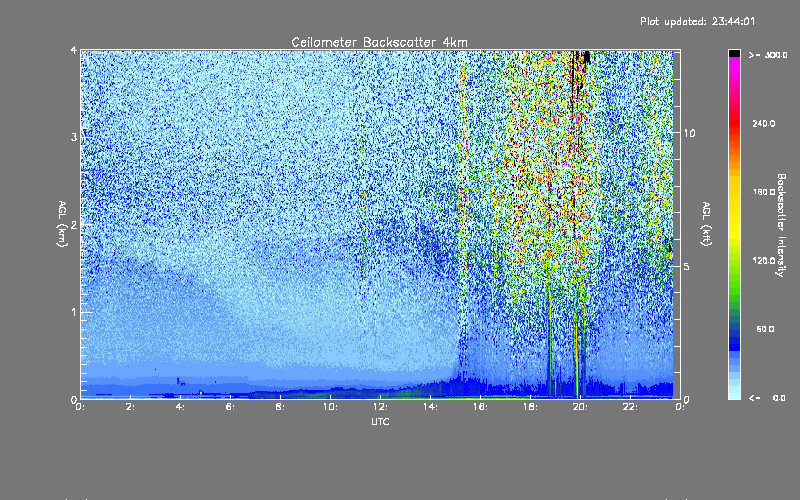Viewport: 800px width, 500px height.
Task: Select the '22:' hour label on UTC axis
Action: [x=630, y=407]
